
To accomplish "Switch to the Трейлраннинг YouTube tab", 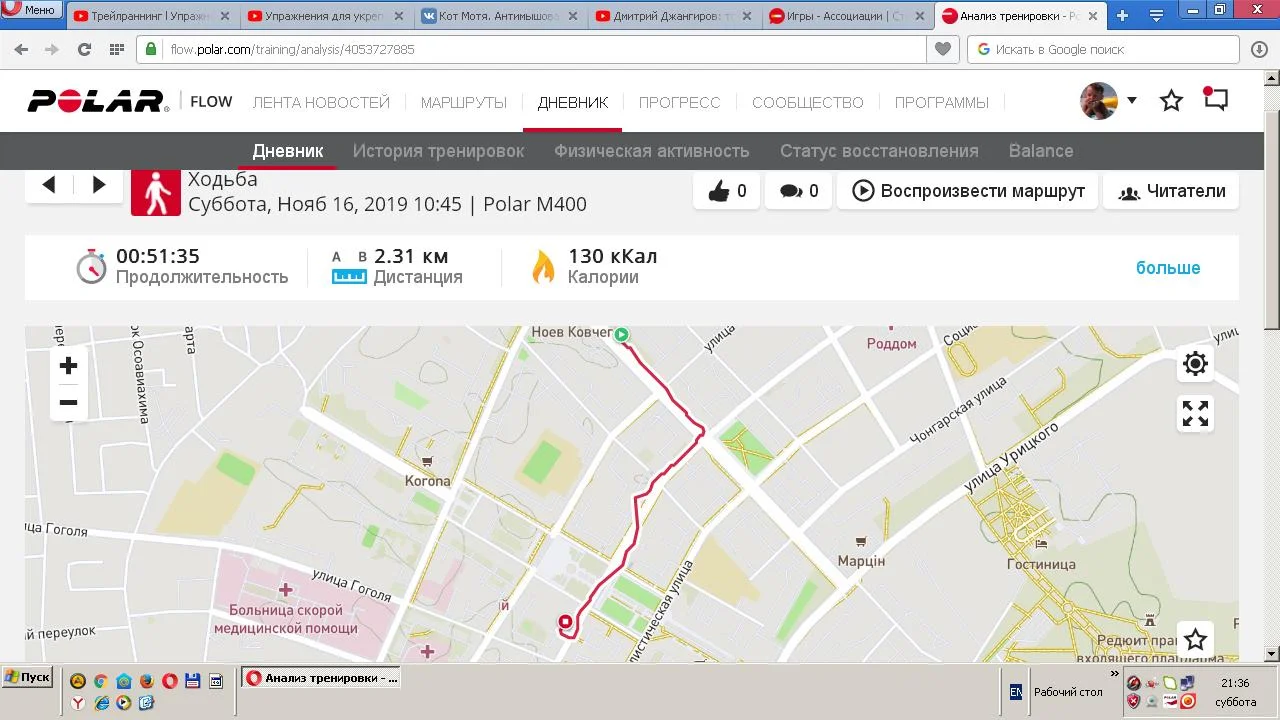I will pos(152,16).
